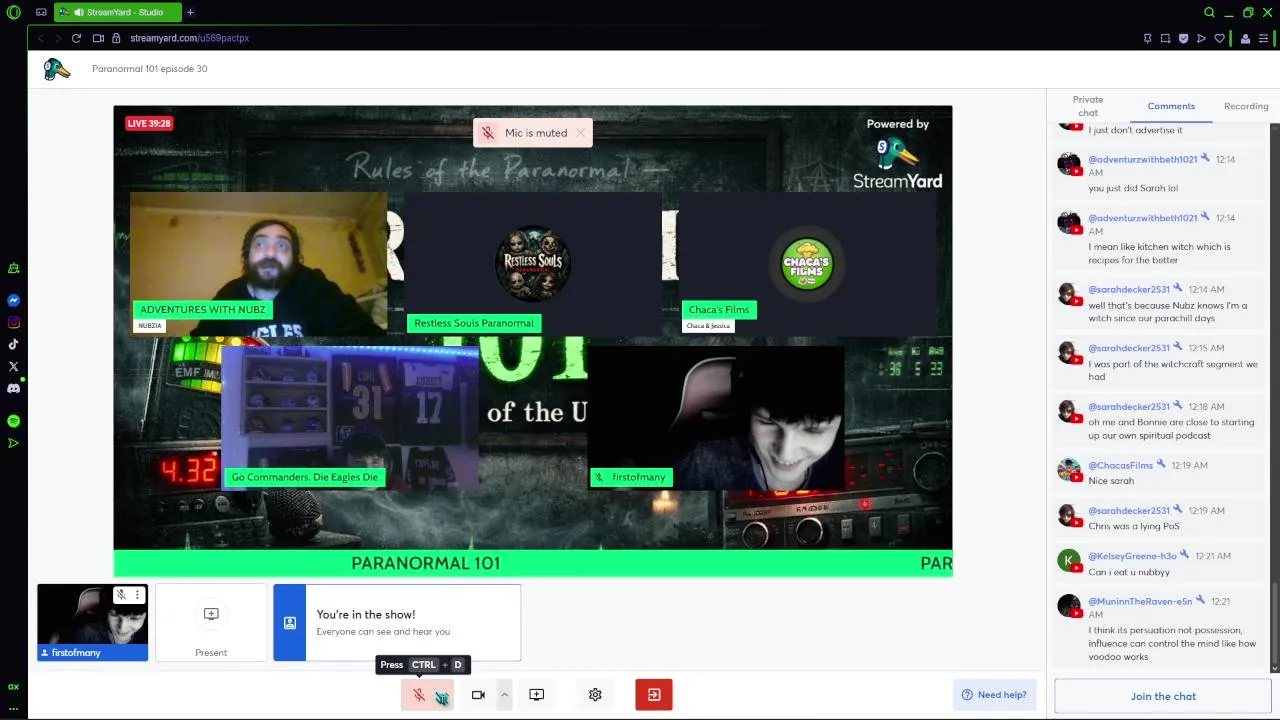Click the Join the chat button

[x=1163, y=696]
